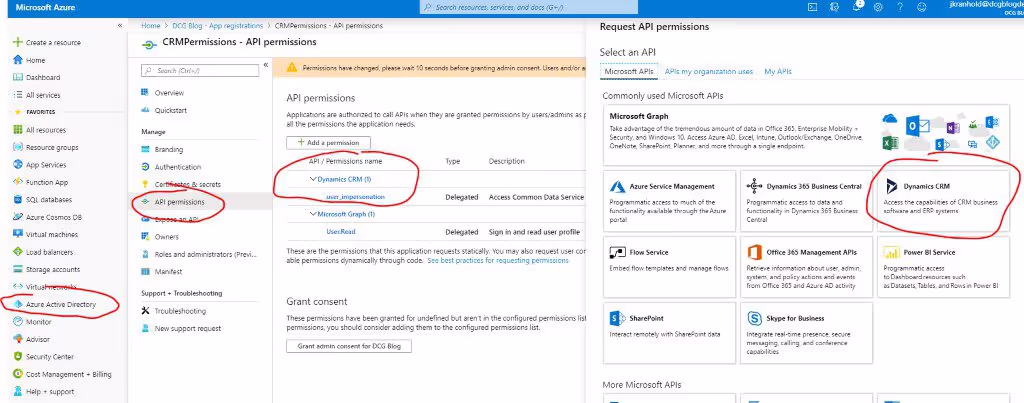Screen dimensions: 1024x403
Task: Select the Microsoft Graph API card
Action: [806, 135]
